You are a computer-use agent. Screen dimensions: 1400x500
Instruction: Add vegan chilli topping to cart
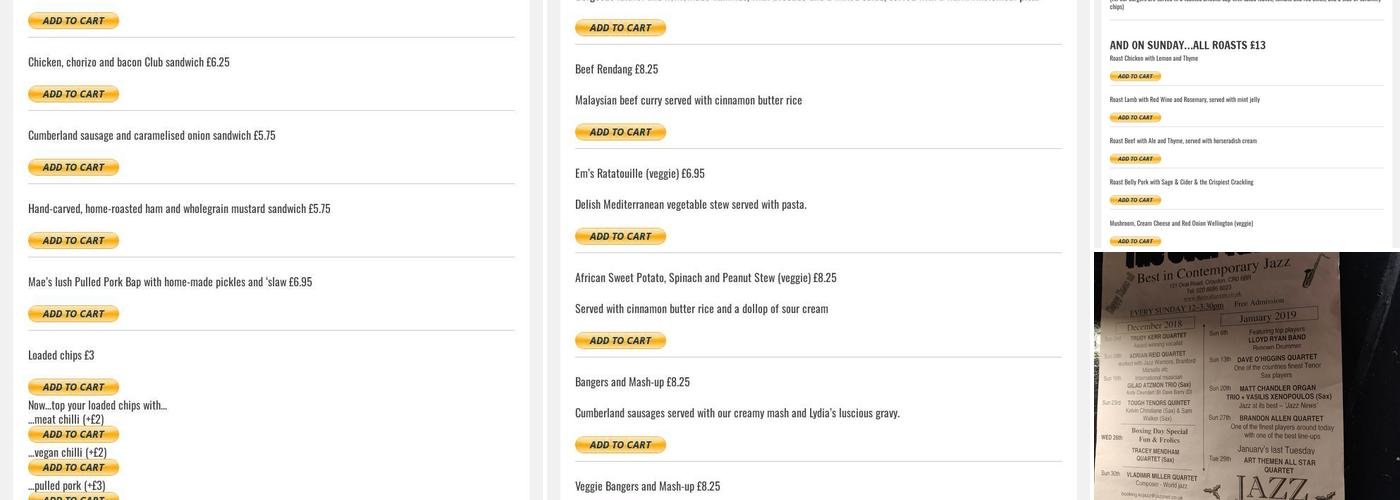pos(73,467)
